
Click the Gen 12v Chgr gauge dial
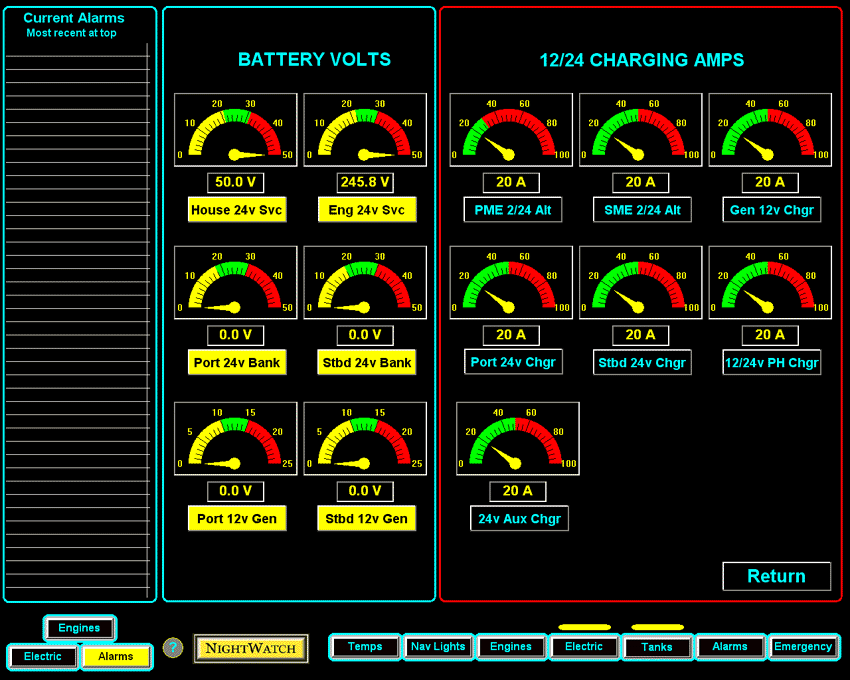click(x=769, y=130)
